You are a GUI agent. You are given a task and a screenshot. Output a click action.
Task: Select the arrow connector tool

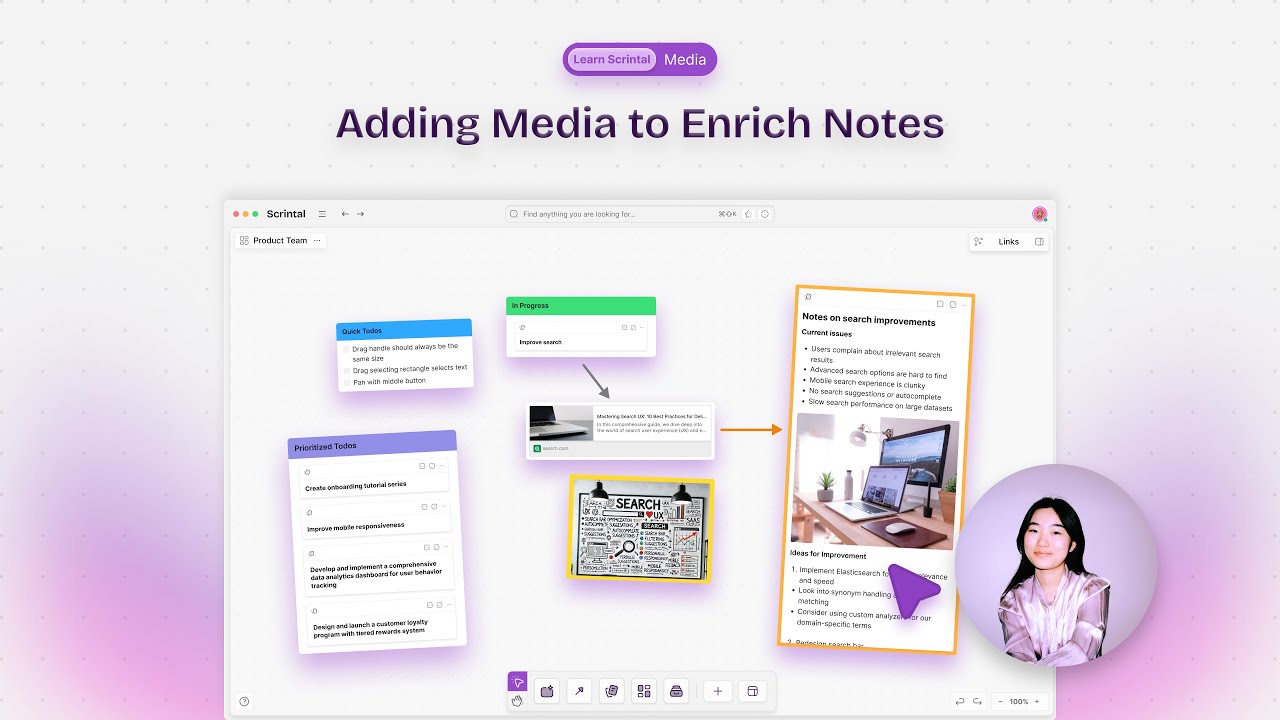(x=579, y=691)
